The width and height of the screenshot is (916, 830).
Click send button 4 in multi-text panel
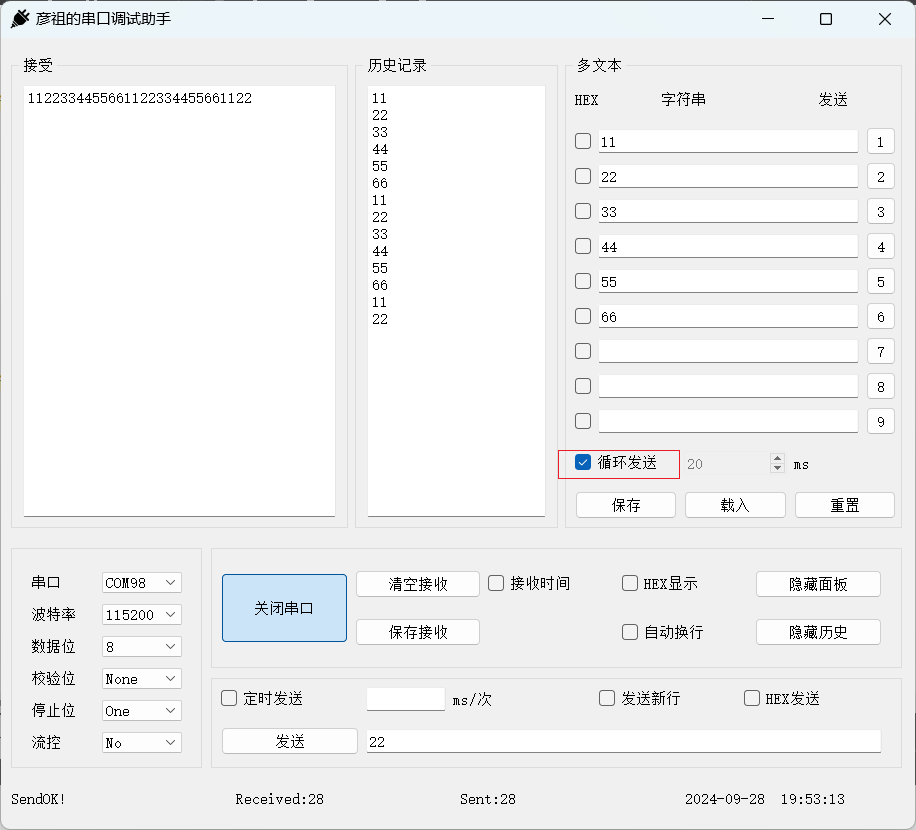(x=880, y=247)
